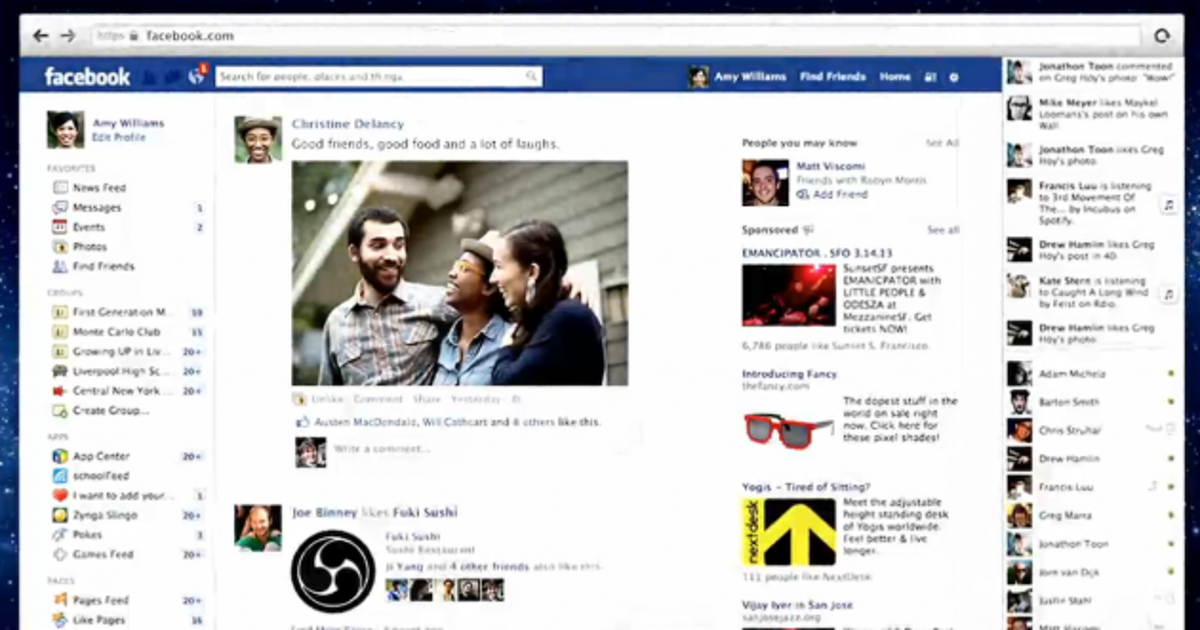This screenshot has width=1200, height=630.
Task: Click the Zynga Slingo app icon
Action: coord(60,515)
